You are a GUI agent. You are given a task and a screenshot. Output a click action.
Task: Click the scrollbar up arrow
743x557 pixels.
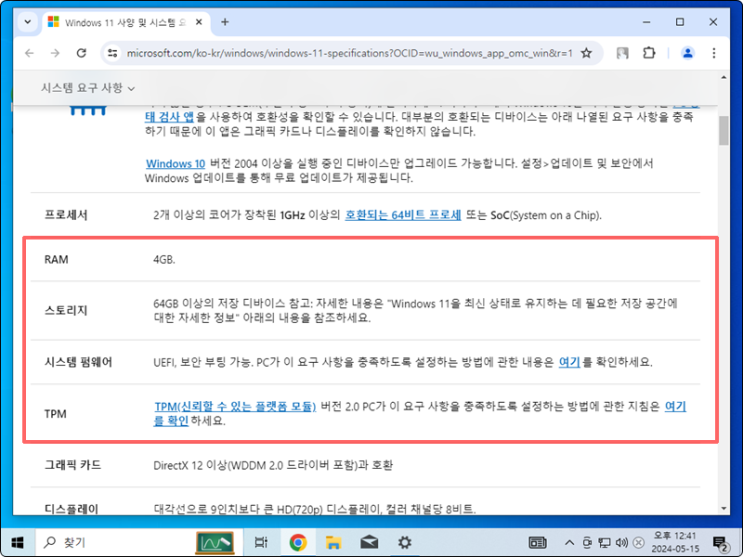pos(724,77)
